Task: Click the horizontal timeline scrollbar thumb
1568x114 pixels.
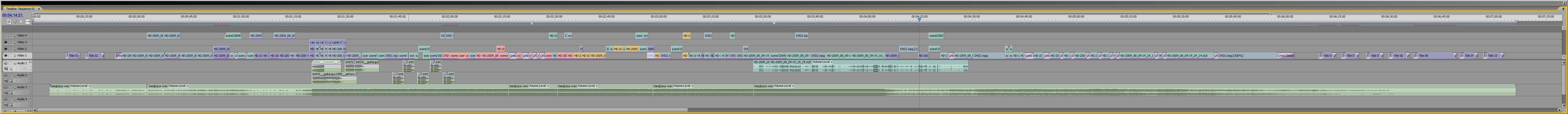Action: 362,110
